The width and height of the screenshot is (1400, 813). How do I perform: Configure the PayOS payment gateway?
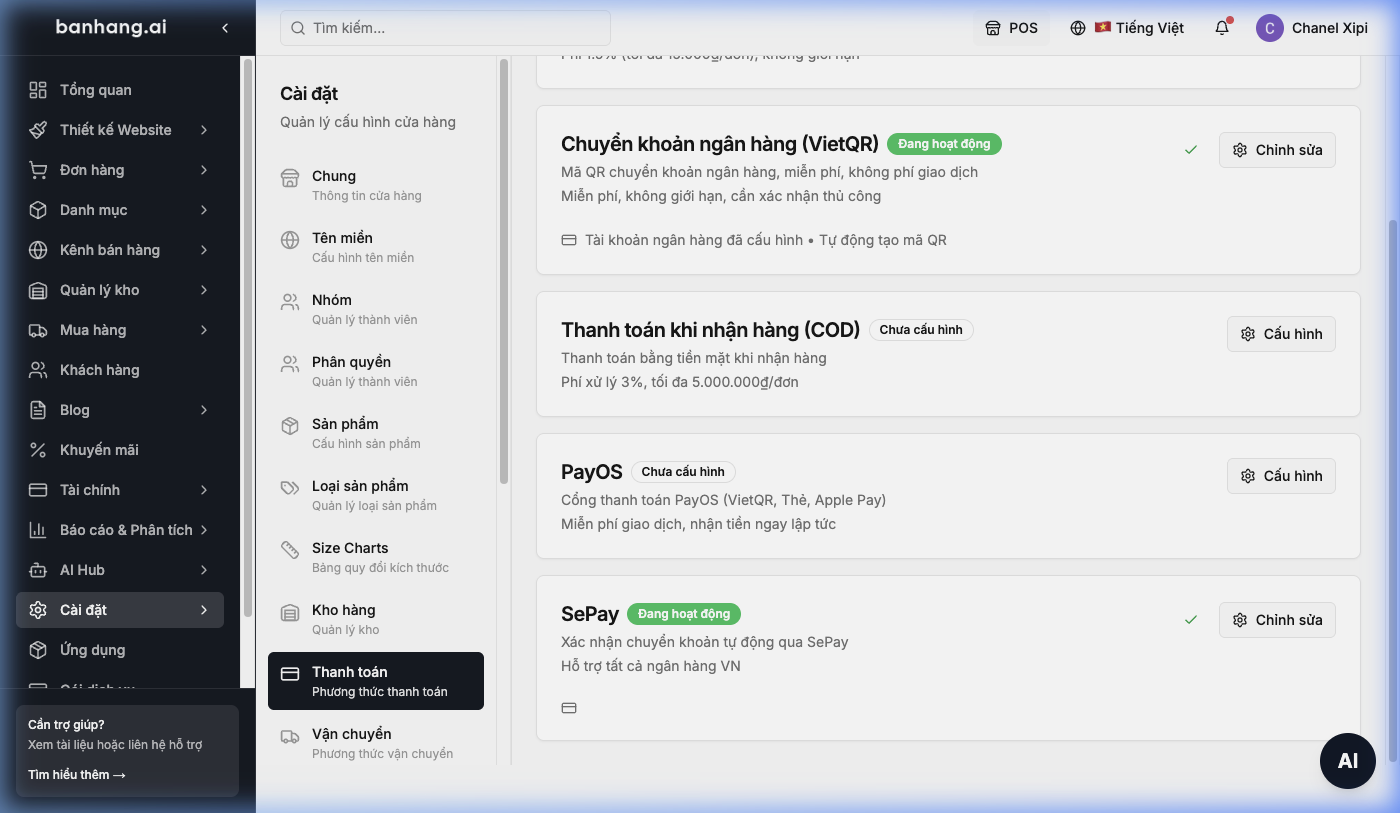click(x=1281, y=476)
